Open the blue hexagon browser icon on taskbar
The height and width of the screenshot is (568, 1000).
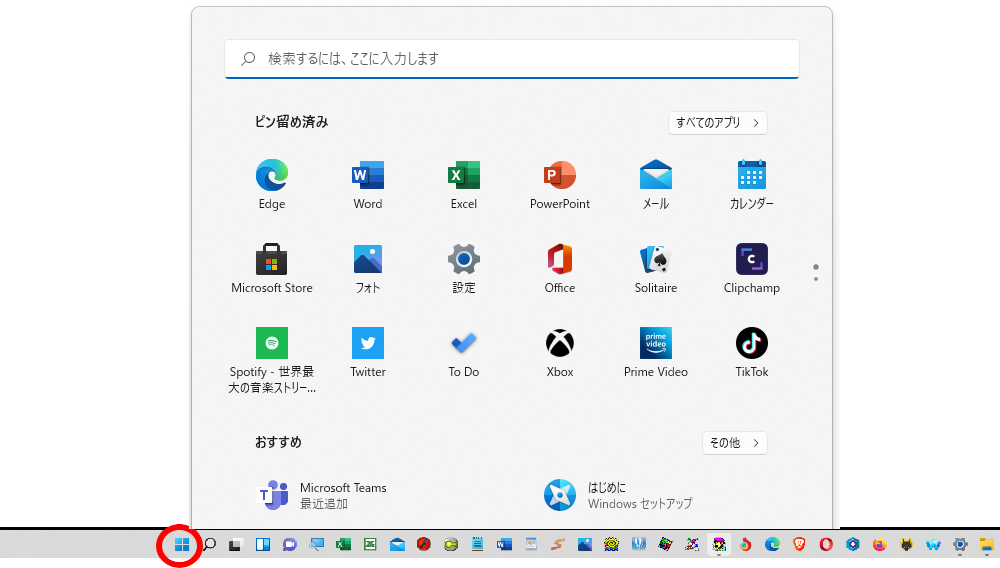click(x=853, y=544)
